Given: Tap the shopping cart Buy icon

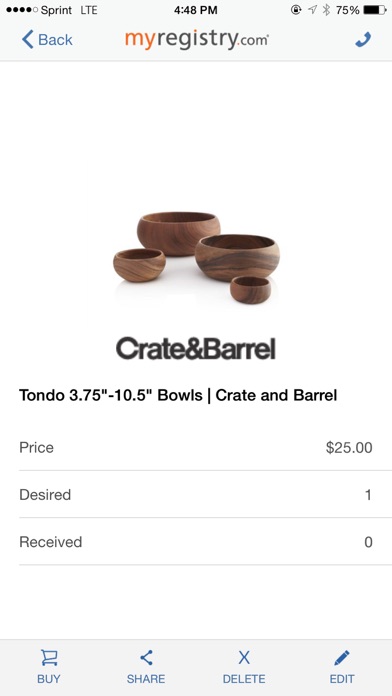Looking at the screenshot, I should [49, 657].
